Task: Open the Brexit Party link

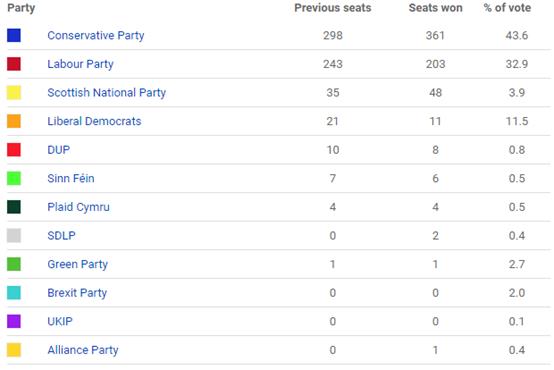Action: 77,293
